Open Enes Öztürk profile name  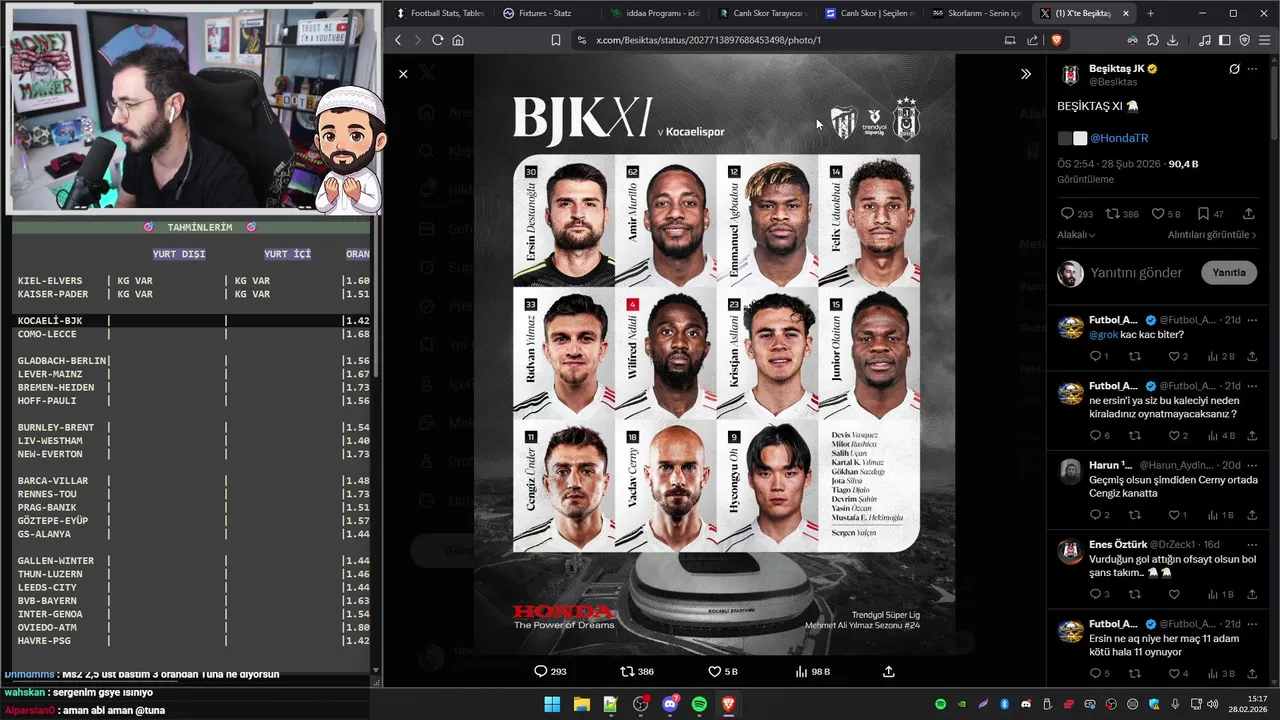pyautogui.click(x=1116, y=544)
